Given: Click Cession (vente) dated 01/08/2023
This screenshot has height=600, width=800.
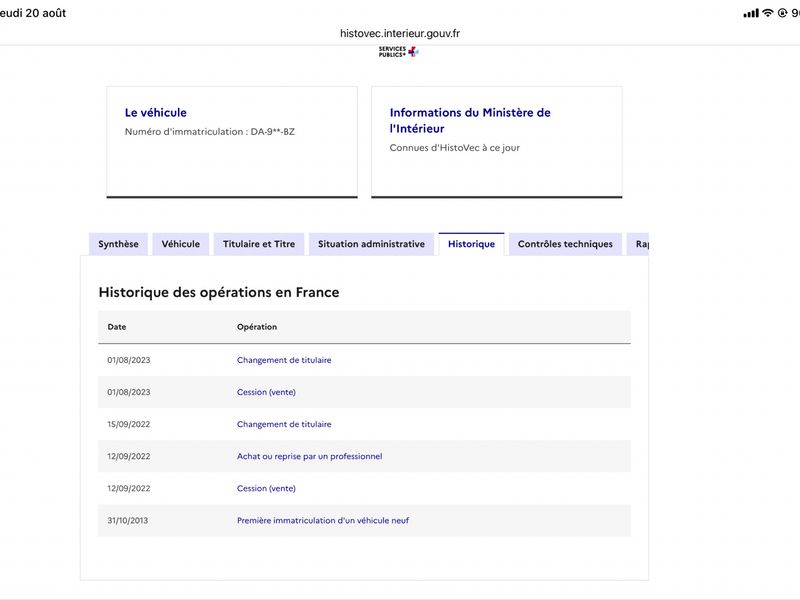Looking at the screenshot, I should point(266,392).
